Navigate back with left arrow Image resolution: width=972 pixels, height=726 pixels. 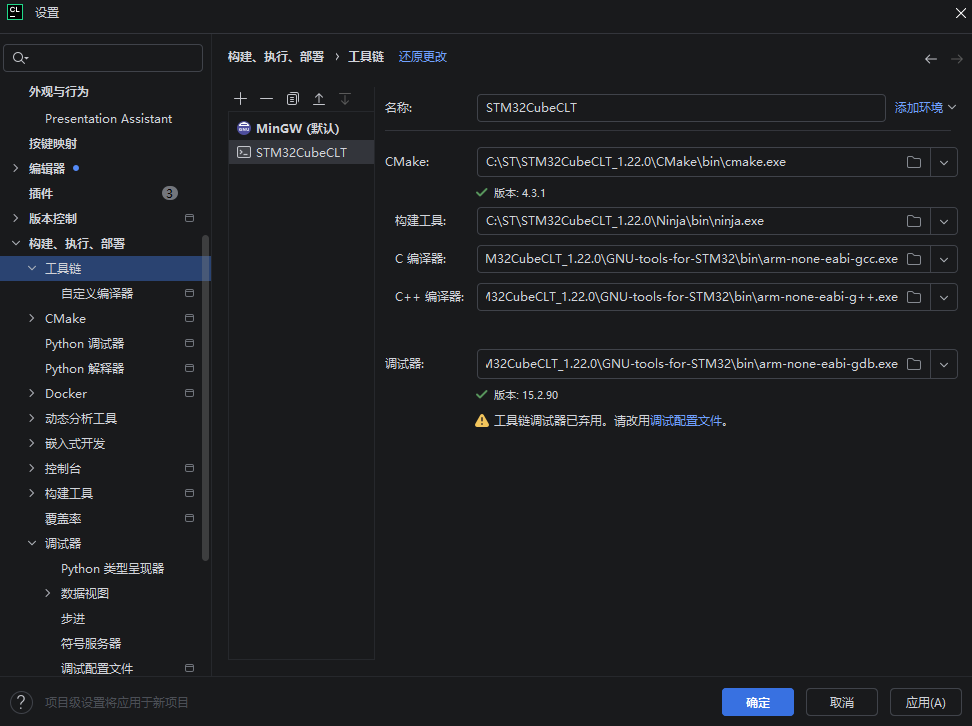(930, 59)
